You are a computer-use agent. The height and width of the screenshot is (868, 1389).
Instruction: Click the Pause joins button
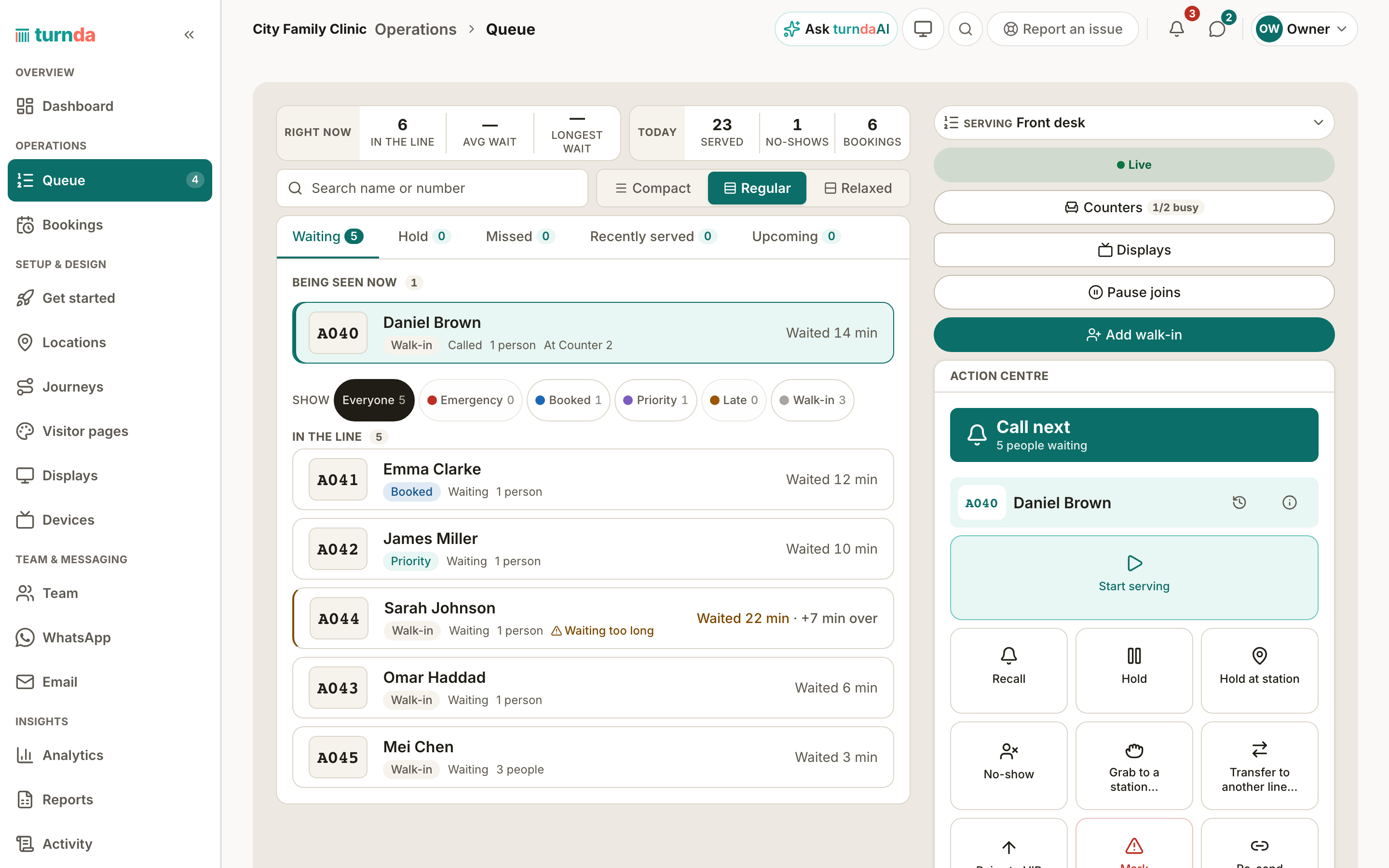click(1133, 292)
